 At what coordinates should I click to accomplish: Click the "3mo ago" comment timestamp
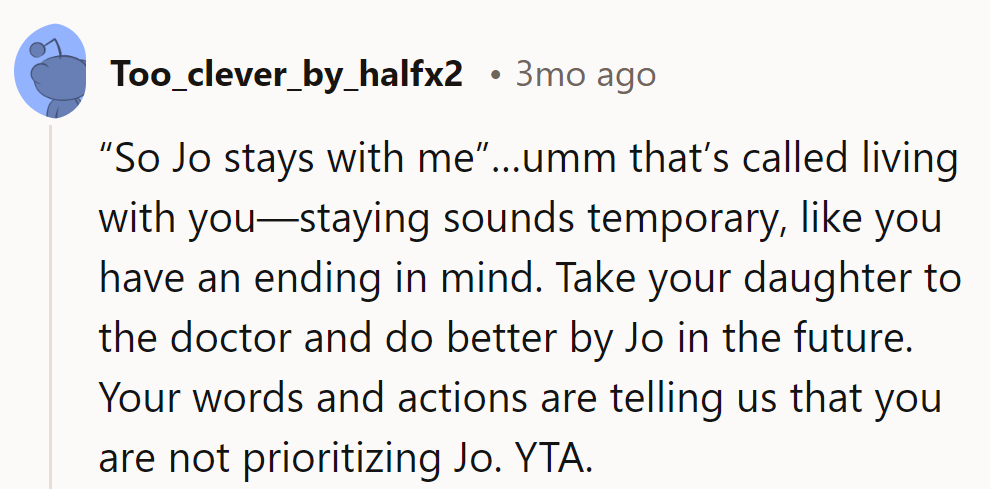pos(585,75)
